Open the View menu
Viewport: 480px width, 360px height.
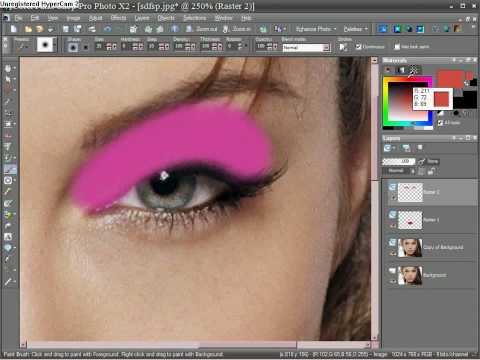52,18
